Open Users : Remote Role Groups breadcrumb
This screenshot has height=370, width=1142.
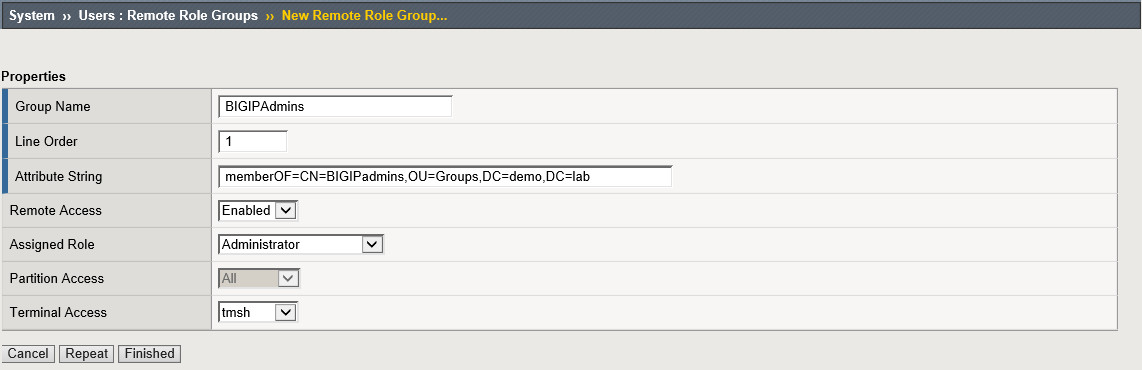pyautogui.click(x=168, y=16)
